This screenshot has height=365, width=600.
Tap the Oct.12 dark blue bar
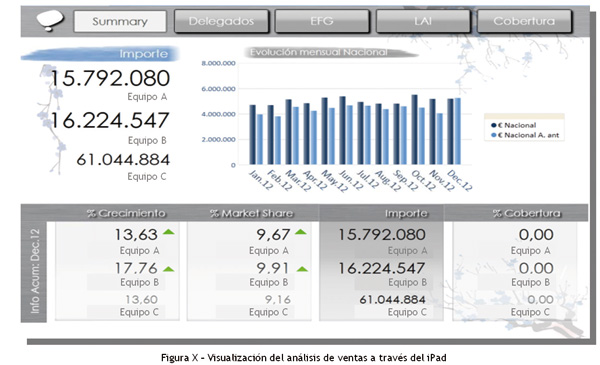414,130
